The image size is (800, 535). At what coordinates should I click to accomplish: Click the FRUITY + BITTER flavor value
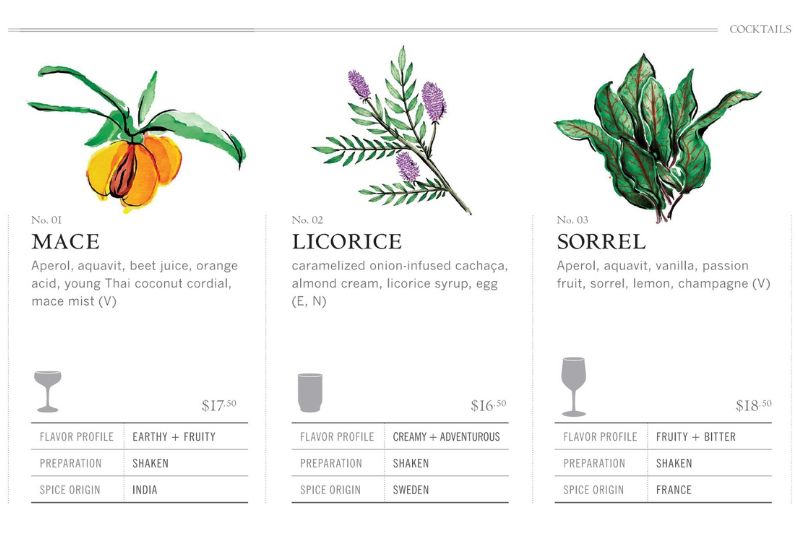coord(696,437)
